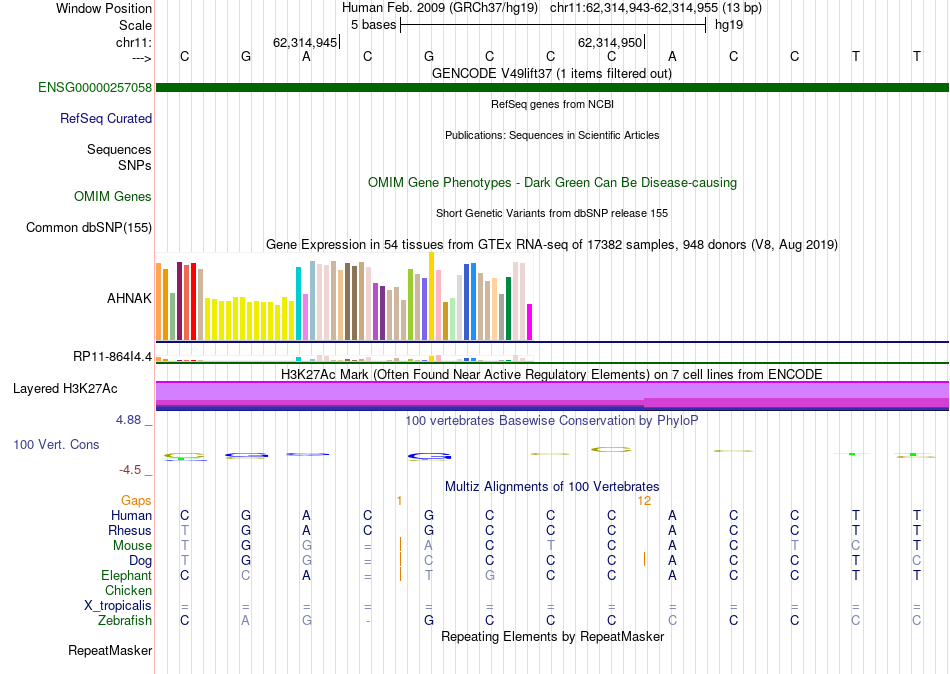Click the SNPs track label
Viewport: 950px width, 674px height.
point(135,165)
